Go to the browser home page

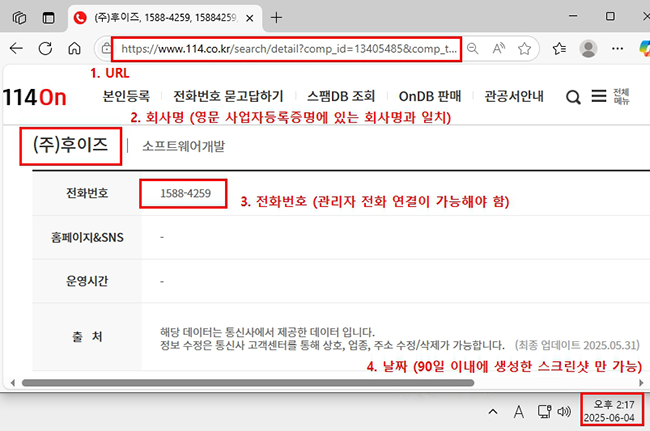(74, 48)
